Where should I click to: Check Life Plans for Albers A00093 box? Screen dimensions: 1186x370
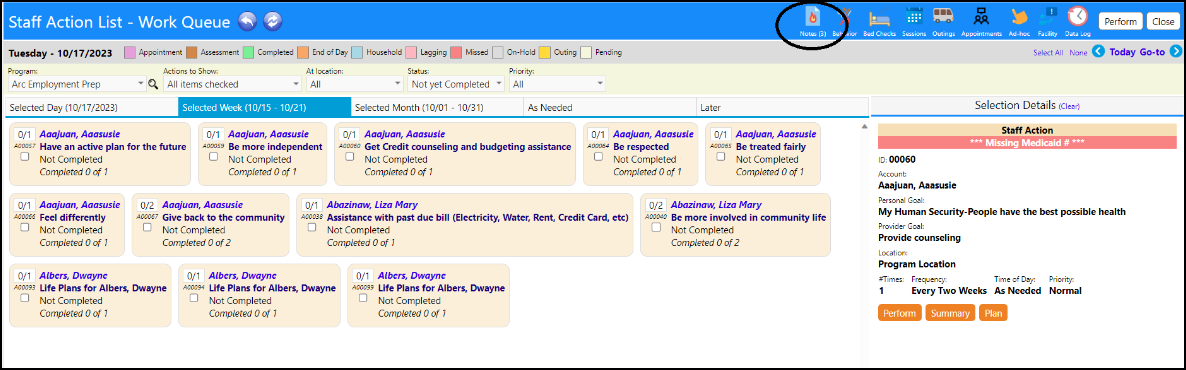[x=25, y=298]
